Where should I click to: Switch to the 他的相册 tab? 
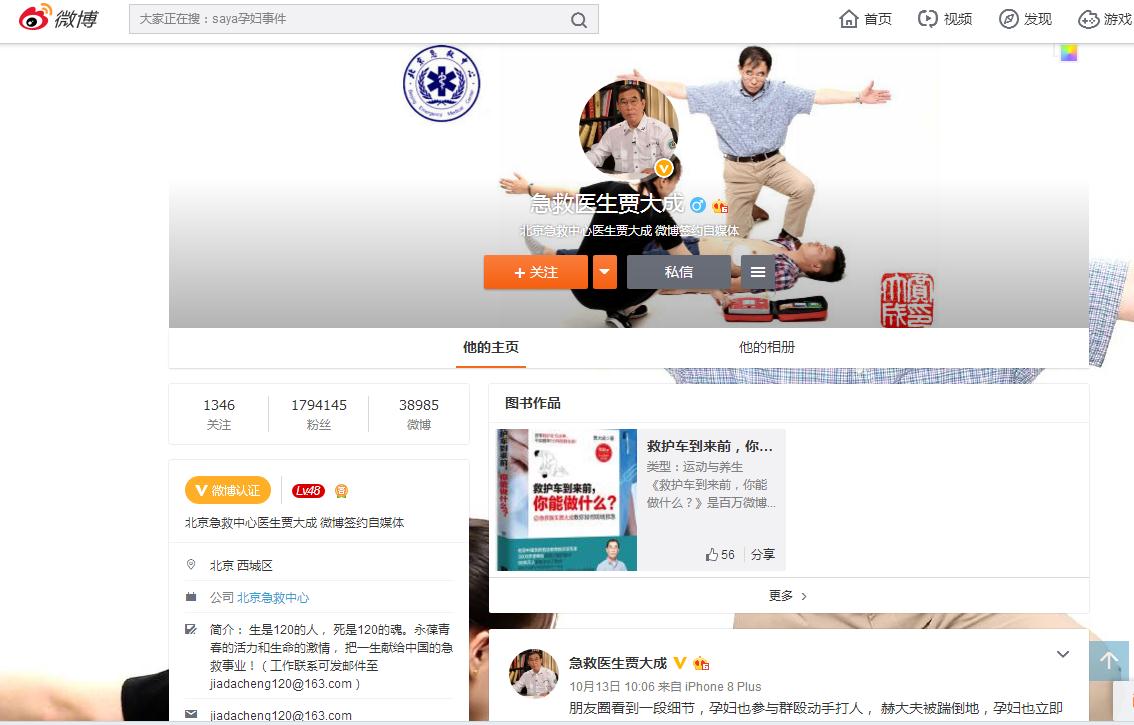(767, 347)
